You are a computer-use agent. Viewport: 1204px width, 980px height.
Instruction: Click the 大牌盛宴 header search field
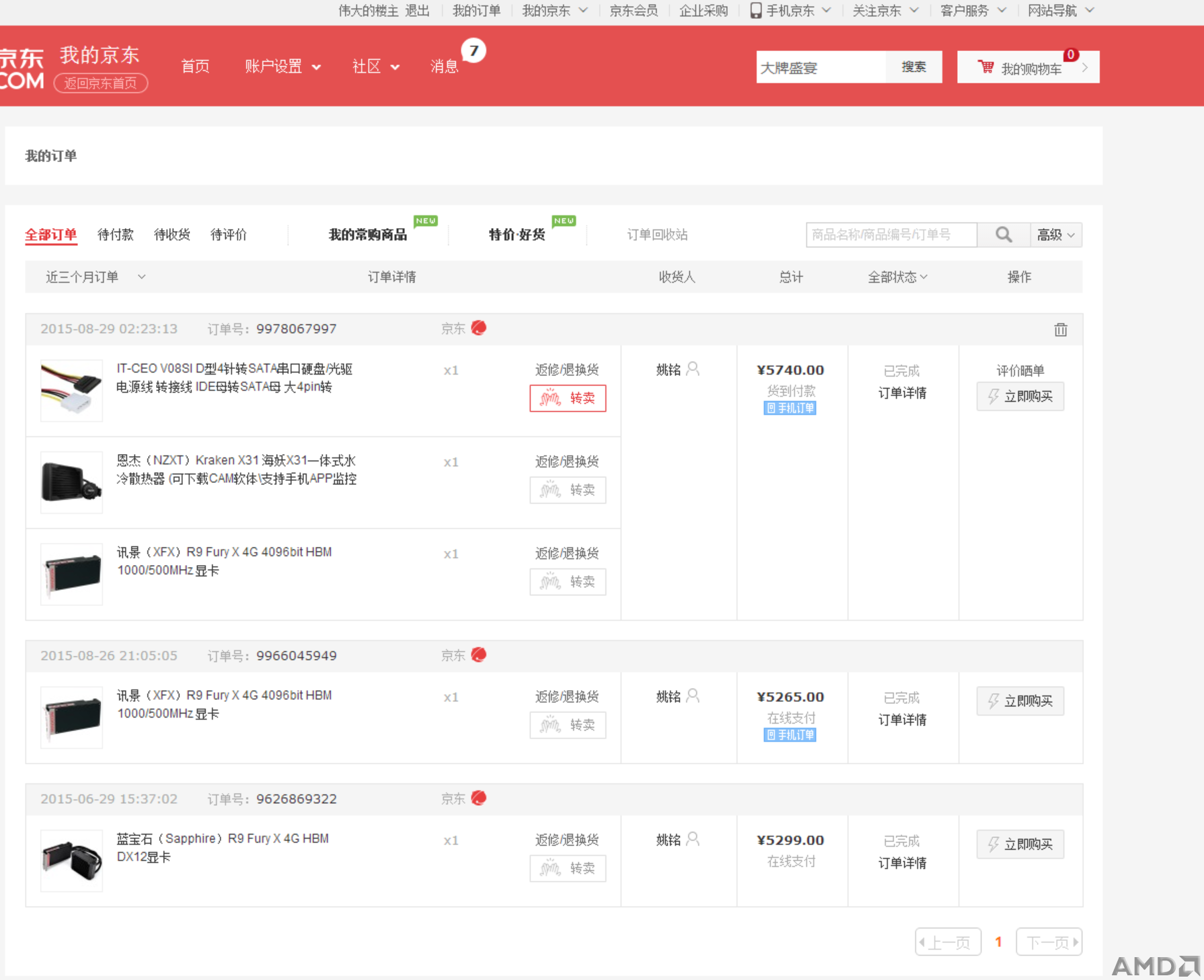pyautogui.click(x=821, y=67)
